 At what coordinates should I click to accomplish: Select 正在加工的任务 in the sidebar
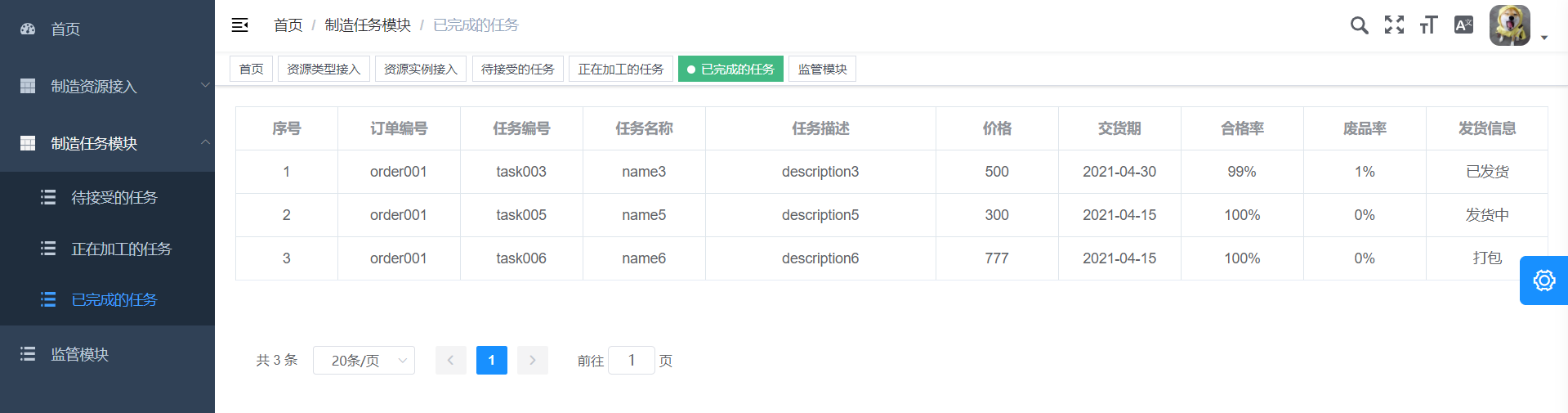(121, 249)
